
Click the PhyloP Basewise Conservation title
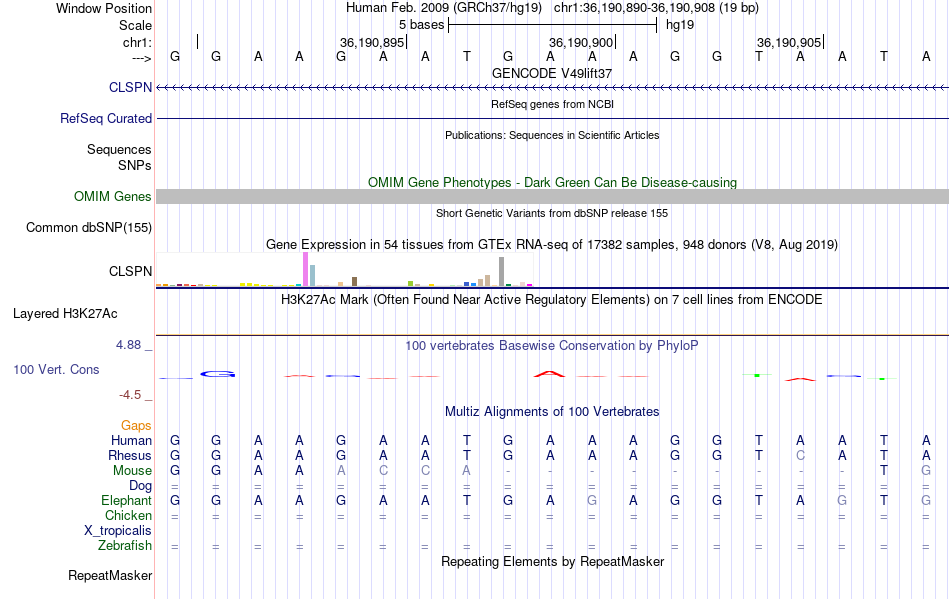552,345
